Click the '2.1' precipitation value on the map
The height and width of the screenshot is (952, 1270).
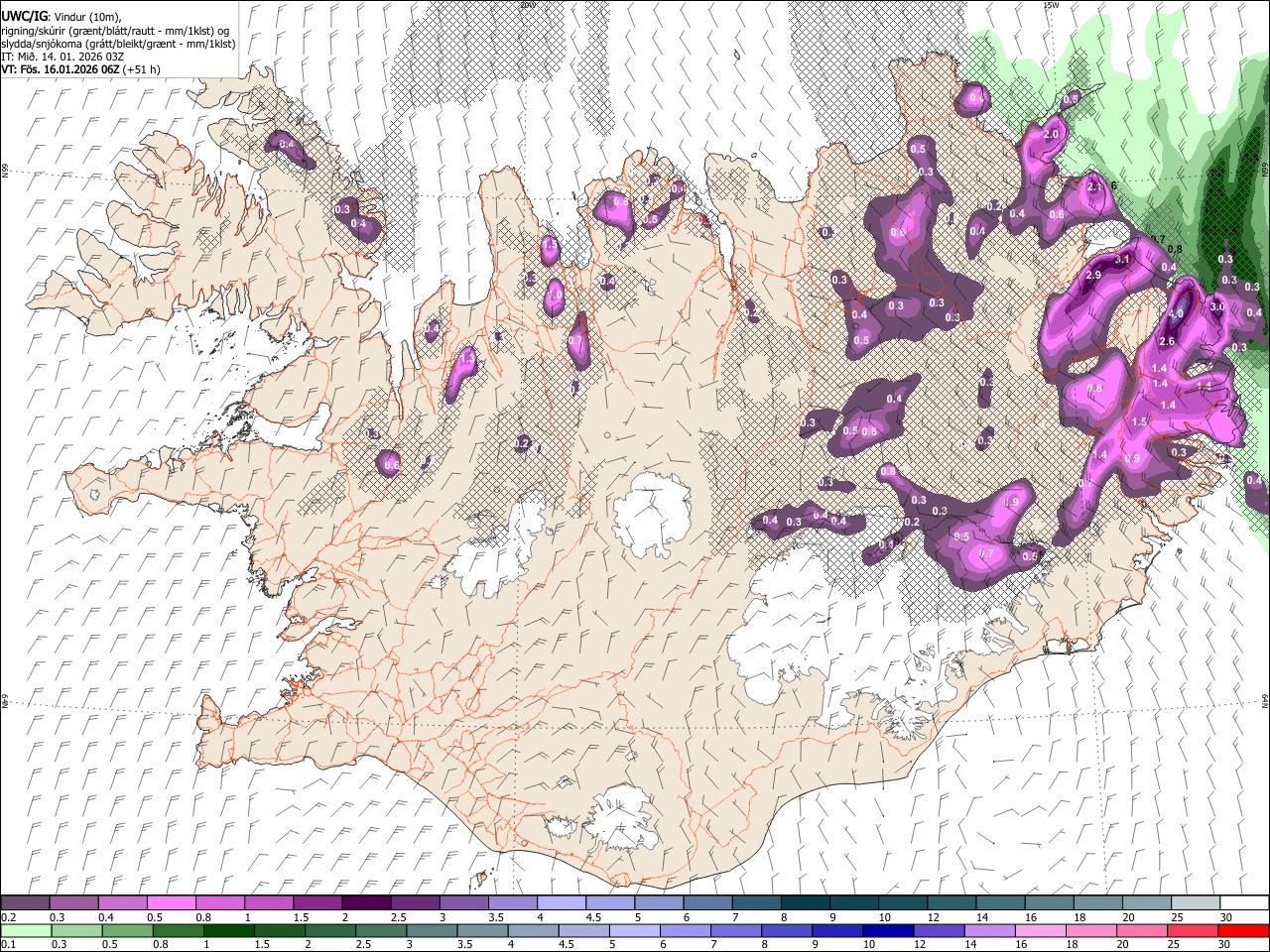pos(1095,186)
